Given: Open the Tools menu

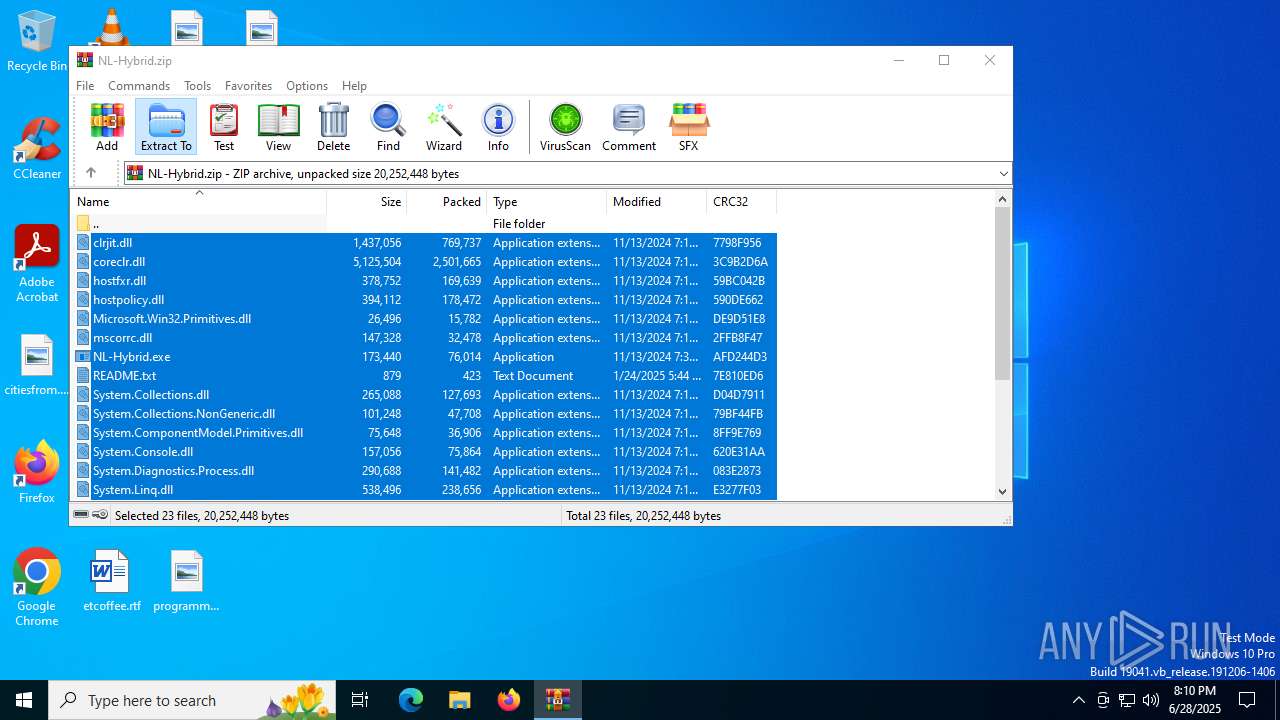Looking at the screenshot, I should pos(197,86).
